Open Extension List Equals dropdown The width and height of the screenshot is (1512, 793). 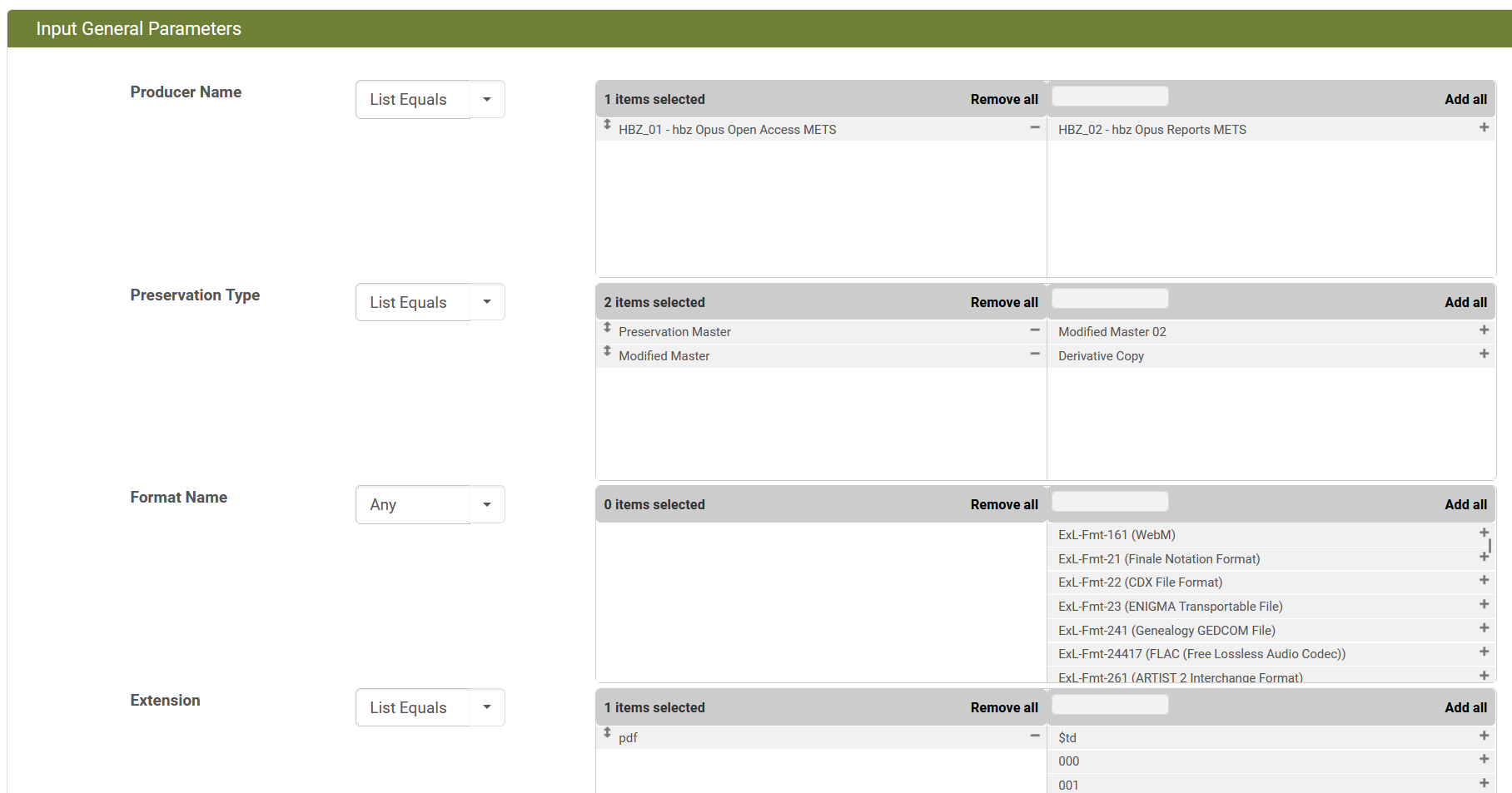click(487, 707)
